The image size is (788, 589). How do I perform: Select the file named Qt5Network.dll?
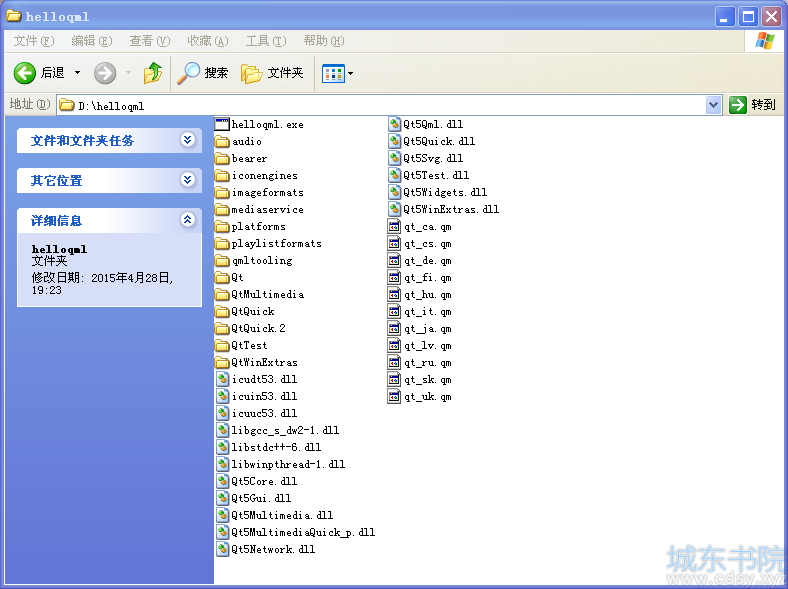pyautogui.click(x=265, y=549)
